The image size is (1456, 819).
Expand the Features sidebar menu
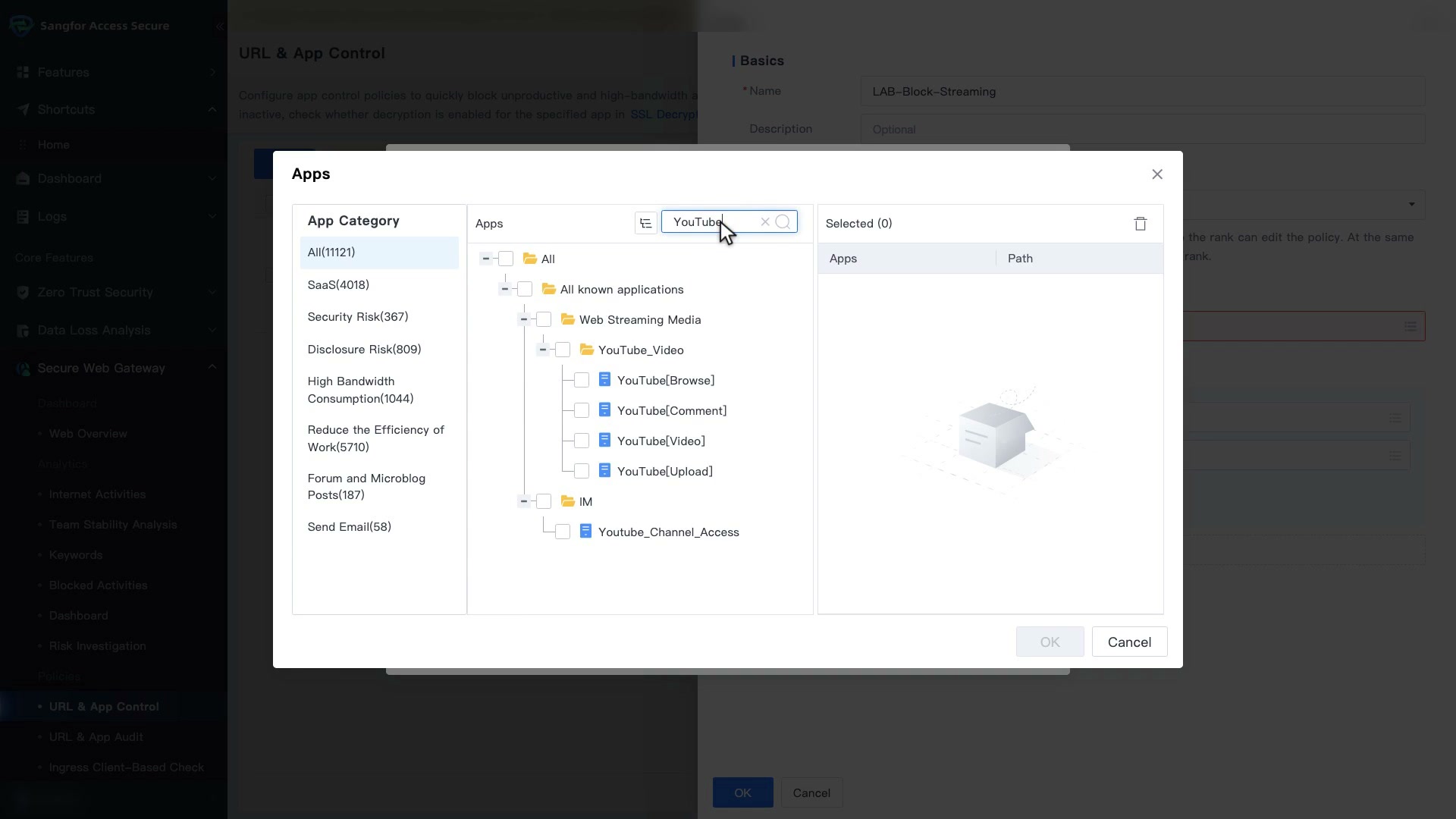pyautogui.click(x=212, y=73)
